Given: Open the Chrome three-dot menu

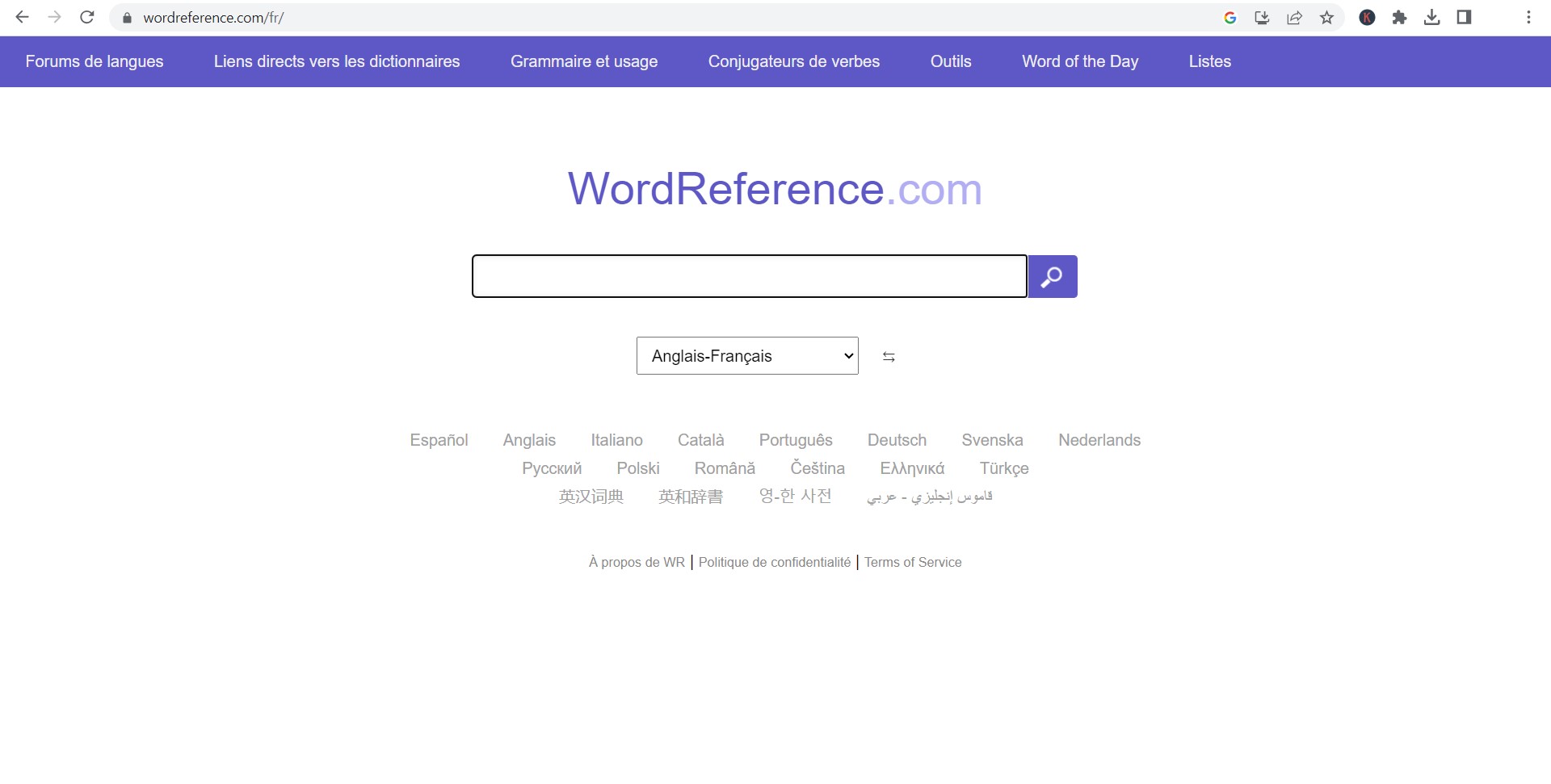Looking at the screenshot, I should click(1528, 18).
